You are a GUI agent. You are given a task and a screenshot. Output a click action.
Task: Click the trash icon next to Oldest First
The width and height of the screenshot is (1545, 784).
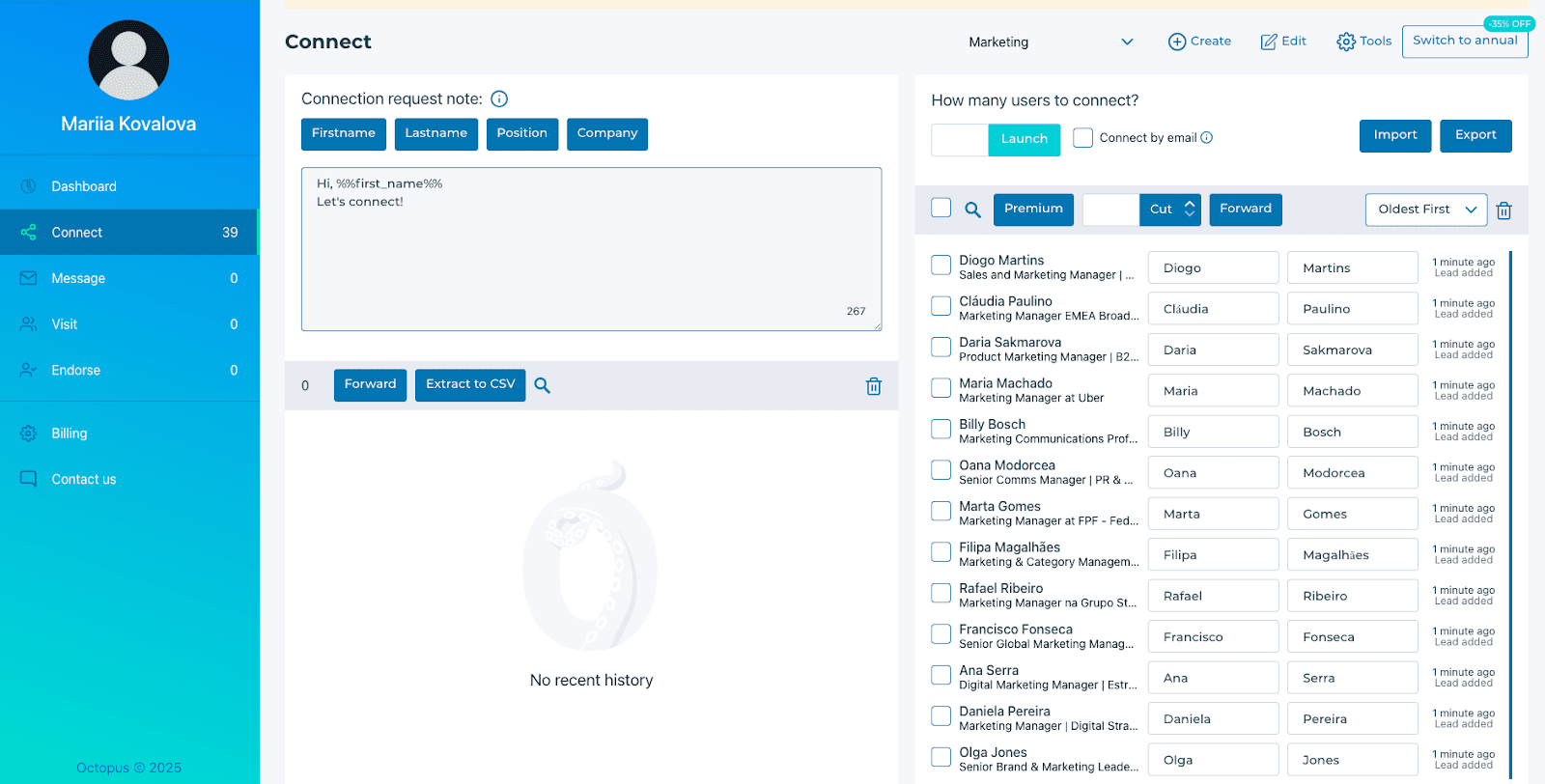(1503, 210)
